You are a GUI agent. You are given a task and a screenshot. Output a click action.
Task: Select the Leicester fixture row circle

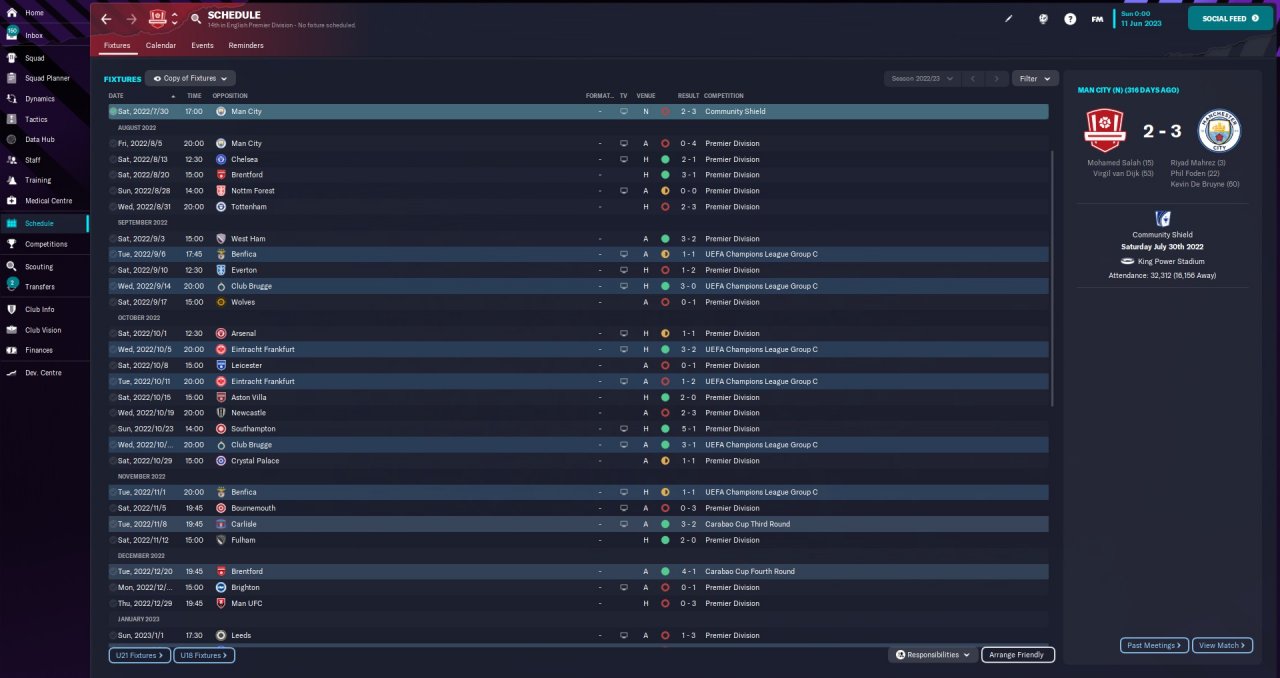click(x=113, y=365)
